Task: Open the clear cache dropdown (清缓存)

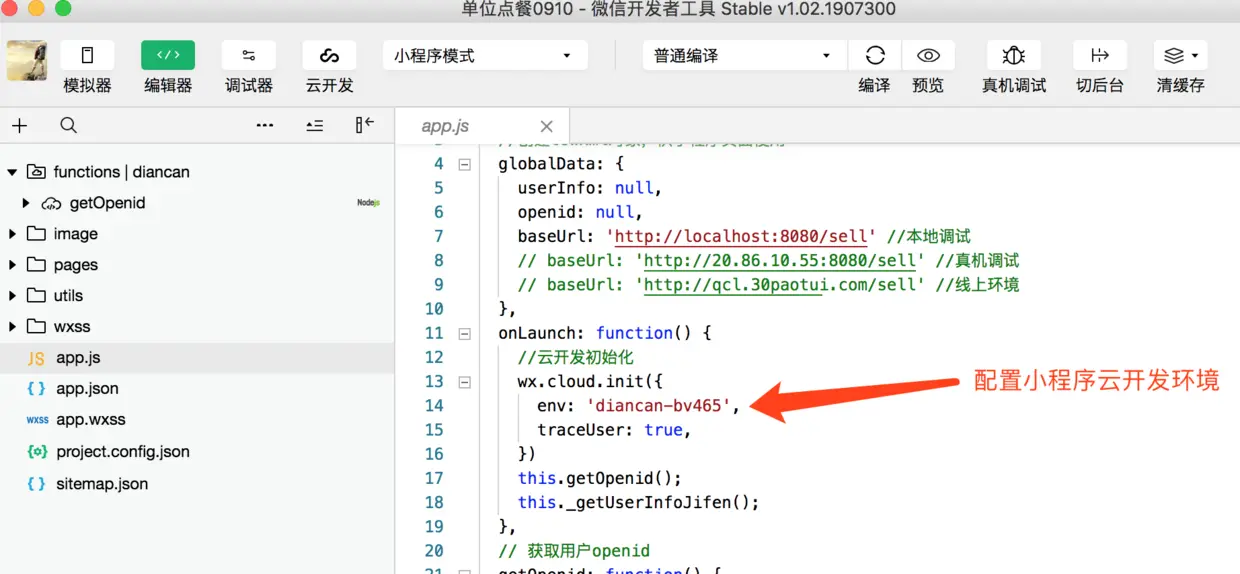Action: tap(1181, 56)
